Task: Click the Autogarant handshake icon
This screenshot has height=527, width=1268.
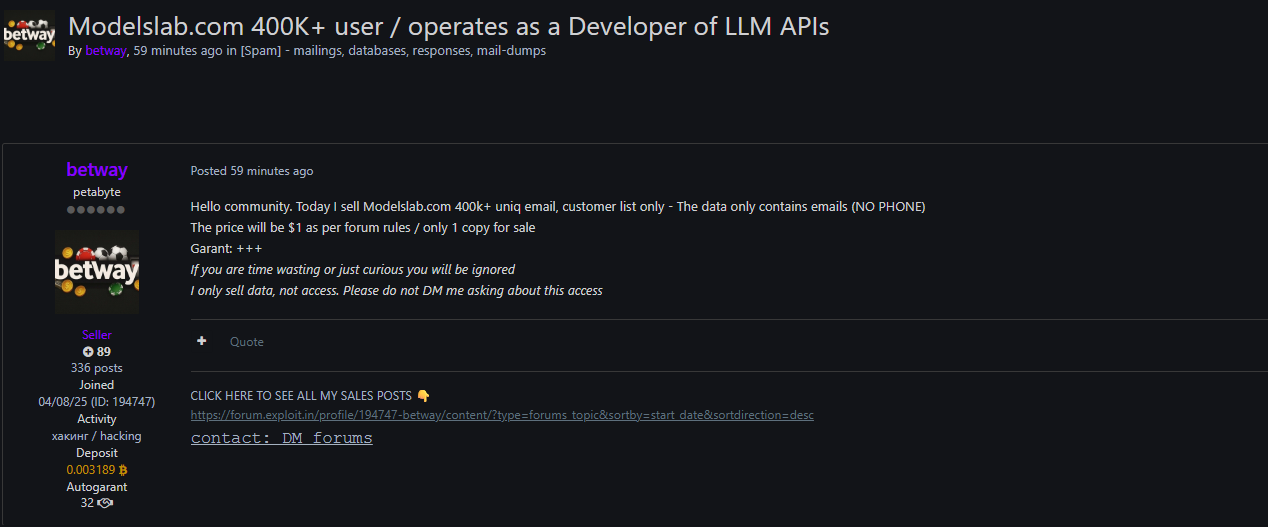Action: 105,503
